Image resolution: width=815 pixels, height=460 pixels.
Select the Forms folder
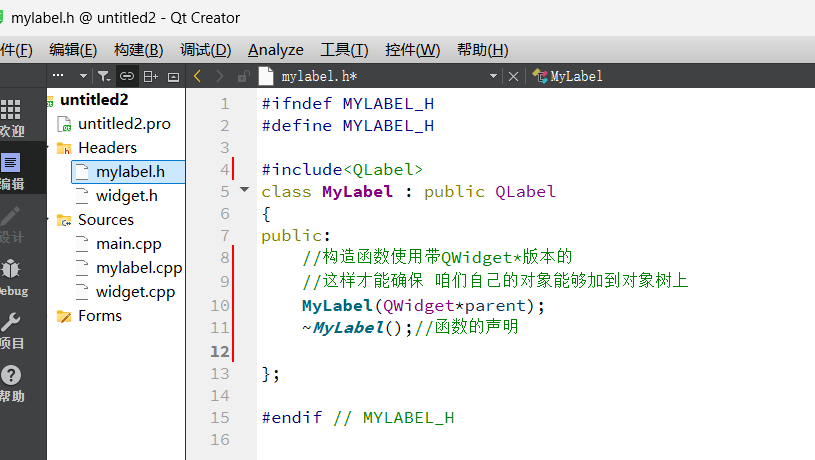[100, 316]
